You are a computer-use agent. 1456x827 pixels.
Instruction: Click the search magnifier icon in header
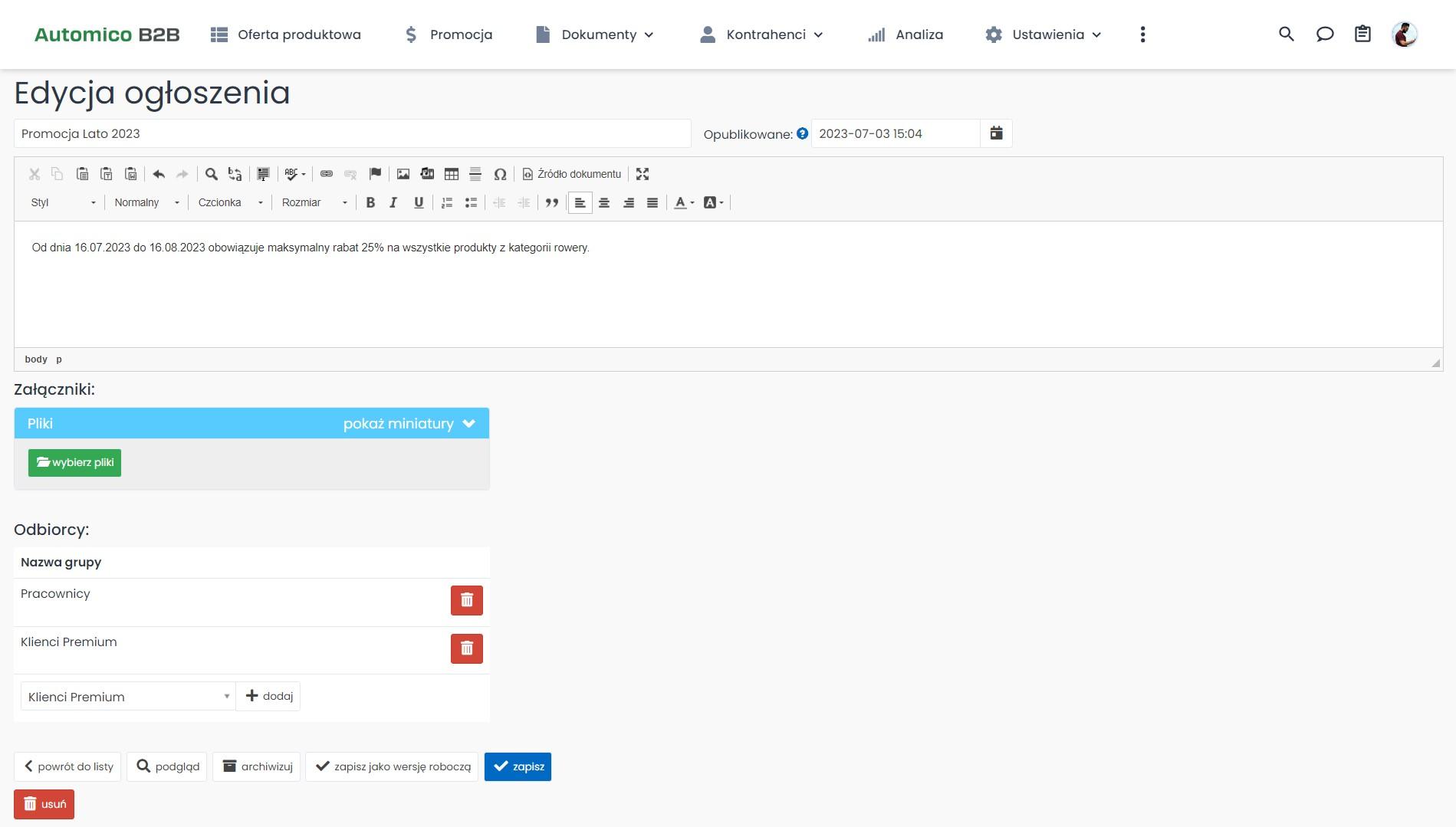(x=1286, y=34)
